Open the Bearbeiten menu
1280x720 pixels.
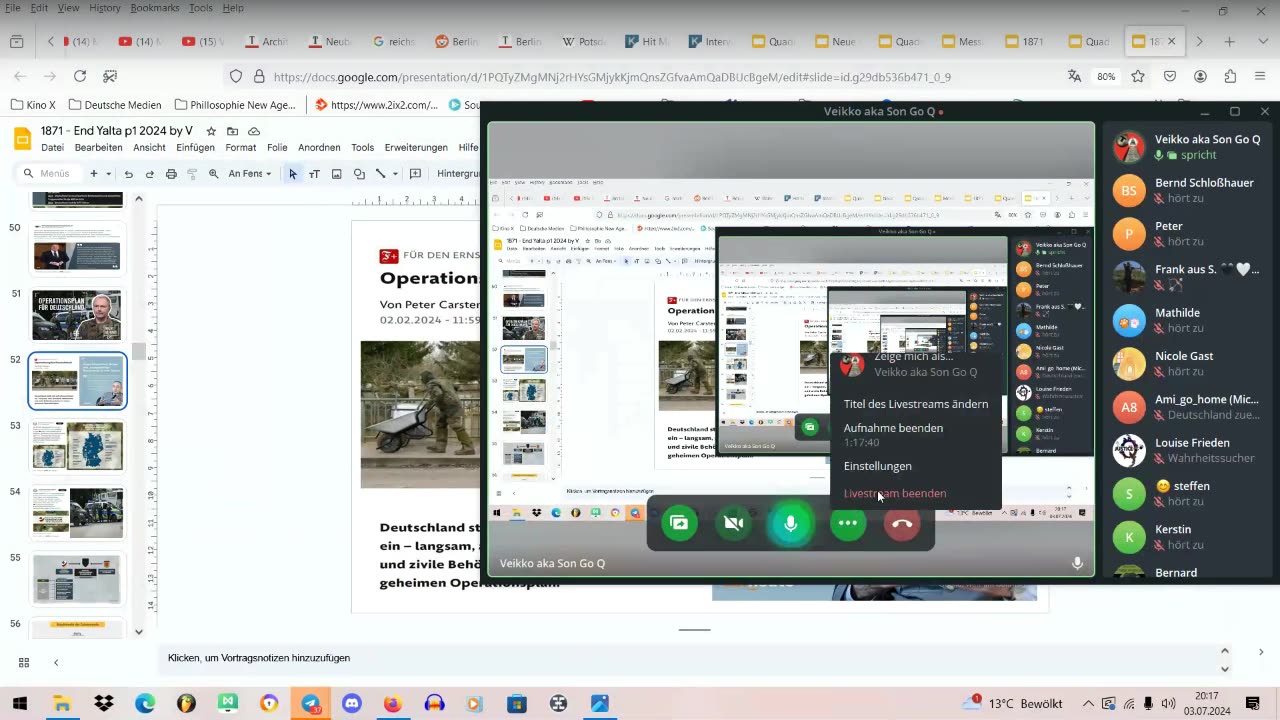click(x=98, y=147)
